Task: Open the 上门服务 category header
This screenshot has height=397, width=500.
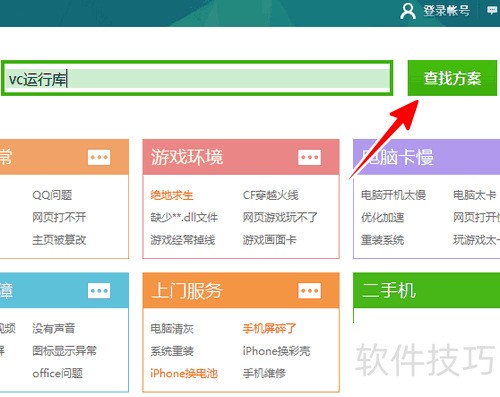Action: [x=187, y=290]
